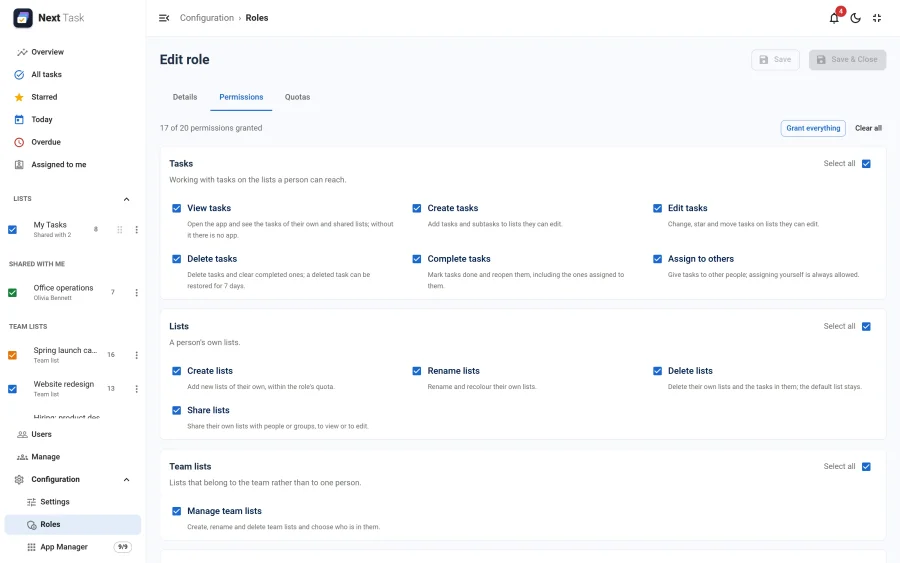
Task: Click the My Tasks list checkbox icon
Action: [12, 230]
